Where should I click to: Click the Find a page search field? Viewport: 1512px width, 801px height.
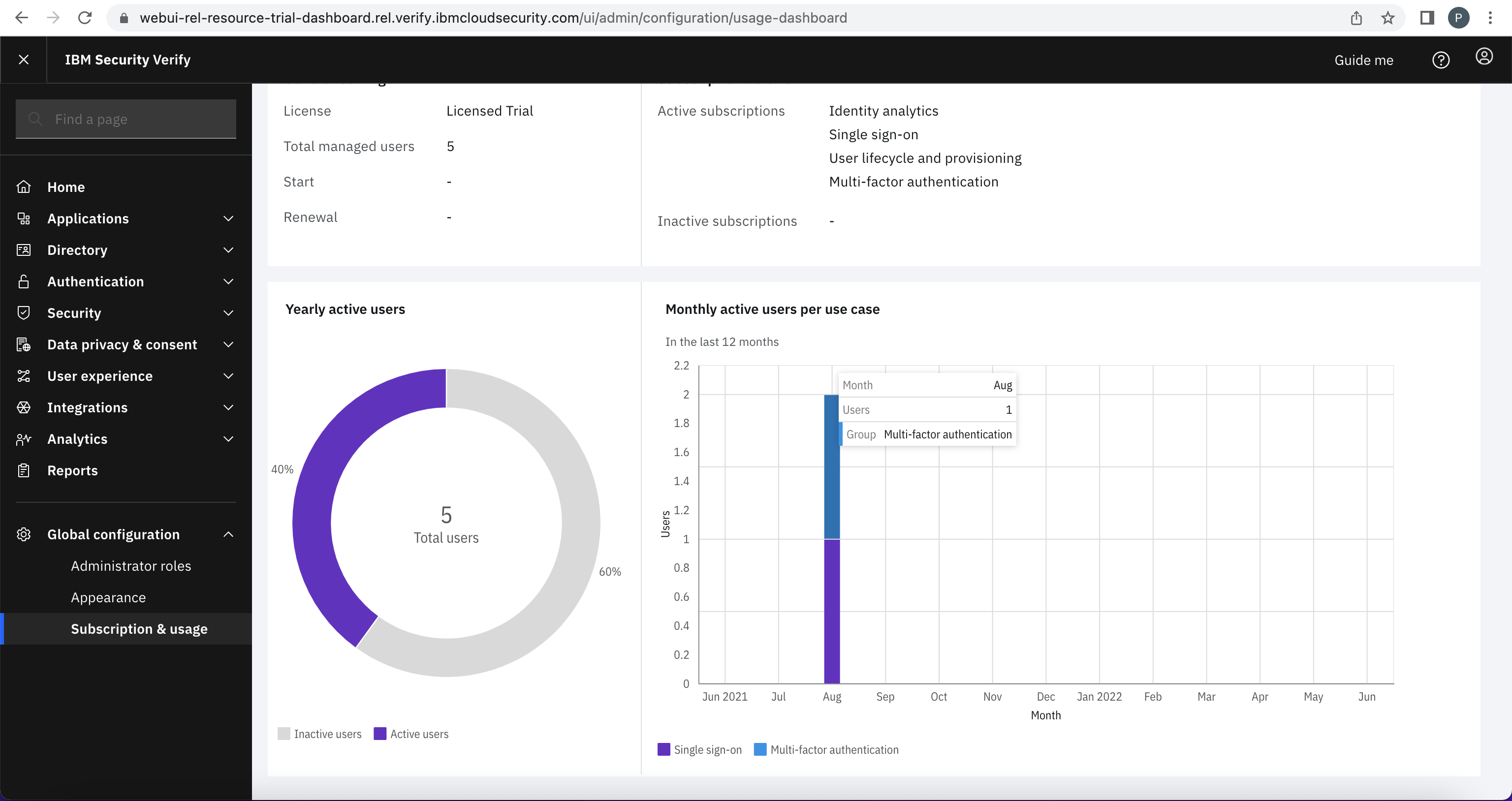click(x=126, y=119)
